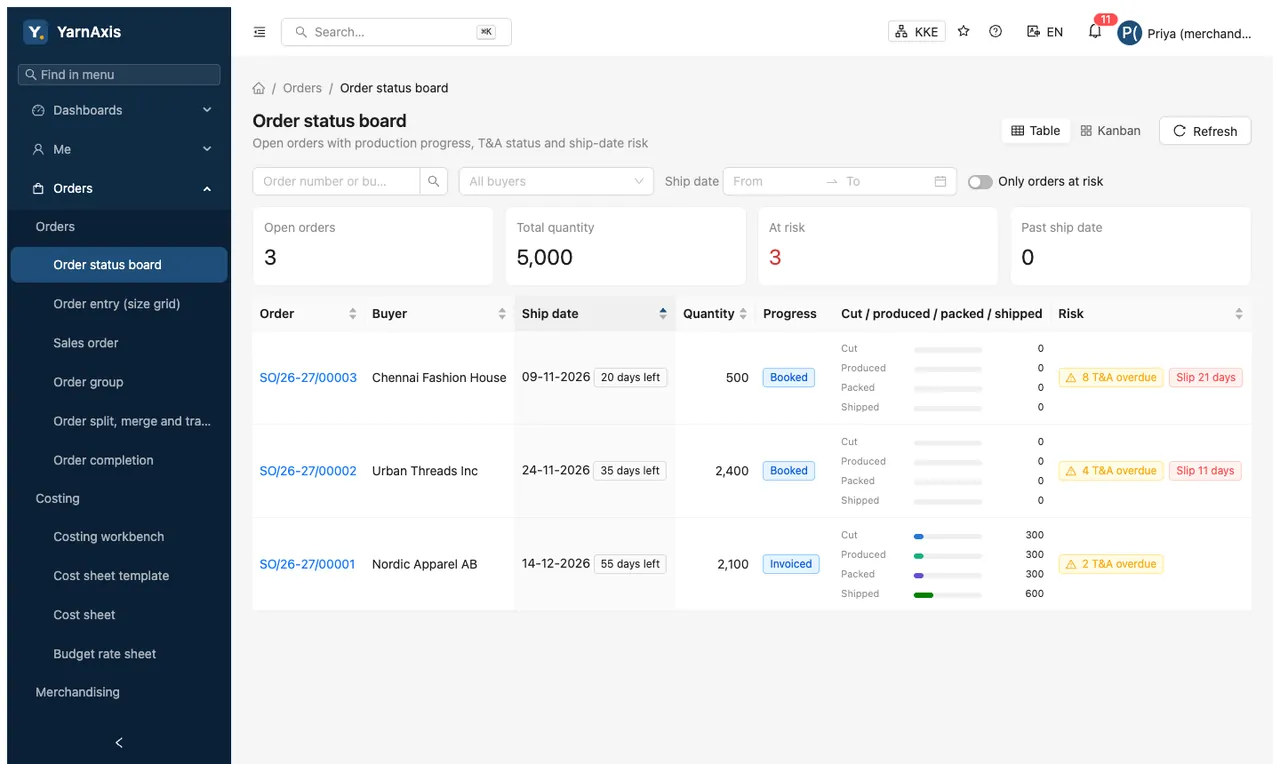Image resolution: width=1280 pixels, height=764 pixels.
Task: Click the YarnAxis logo icon
Action: (x=35, y=32)
